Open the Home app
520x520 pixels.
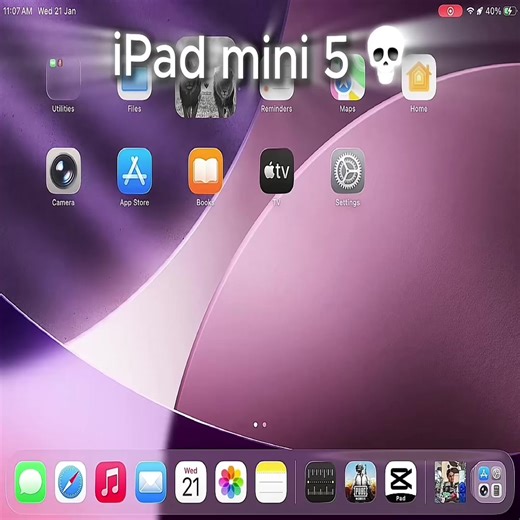[x=419, y=77]
